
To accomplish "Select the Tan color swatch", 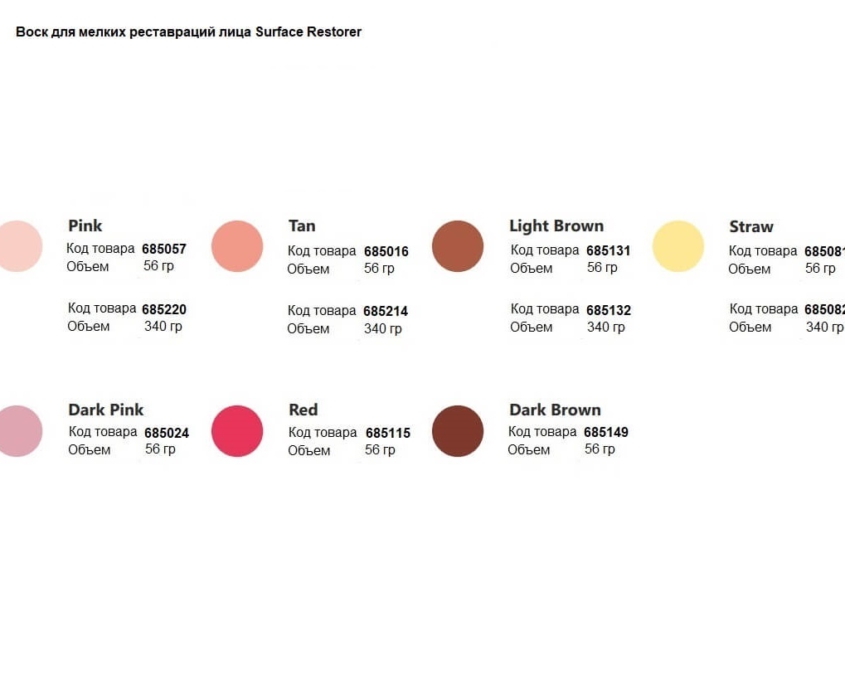I will pyautogui.click(x=237, y=246).
